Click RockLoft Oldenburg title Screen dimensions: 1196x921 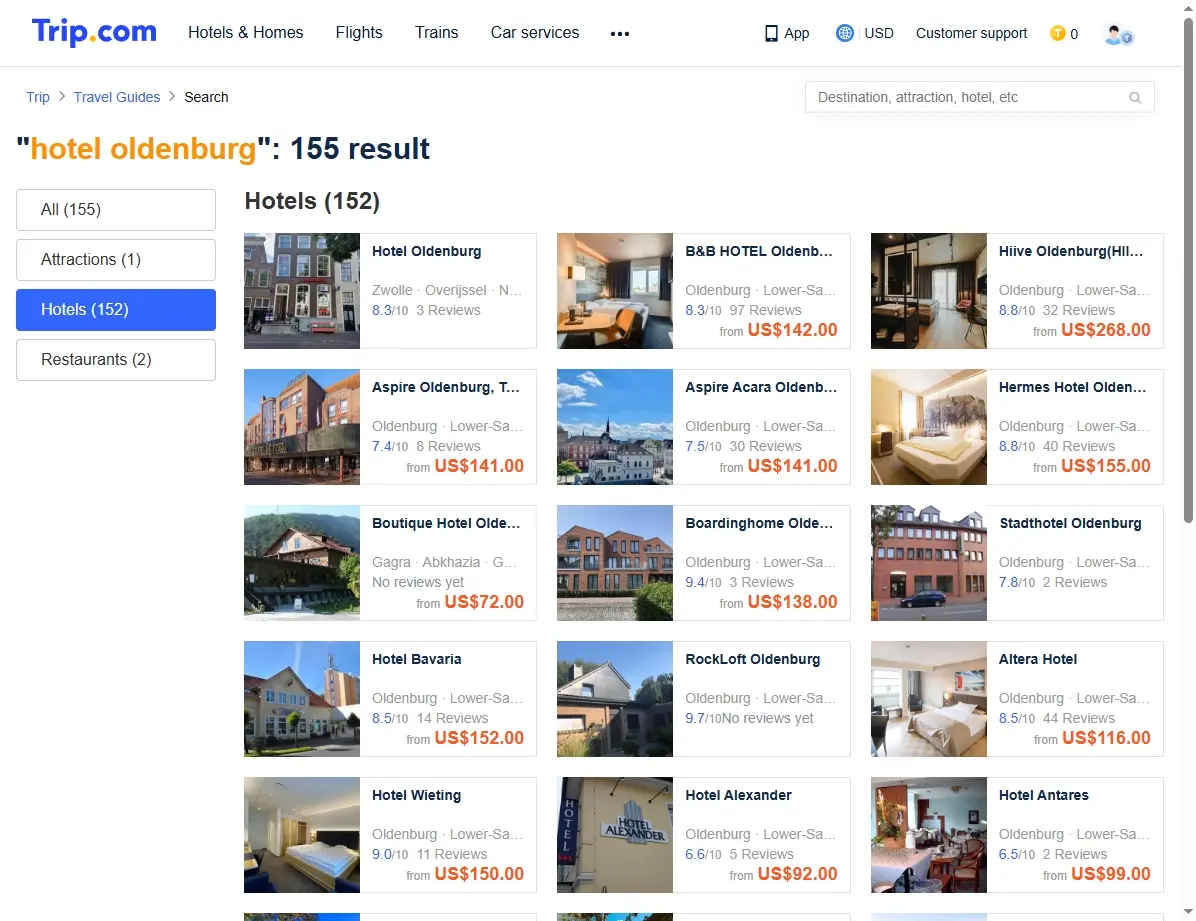(753, 659)
